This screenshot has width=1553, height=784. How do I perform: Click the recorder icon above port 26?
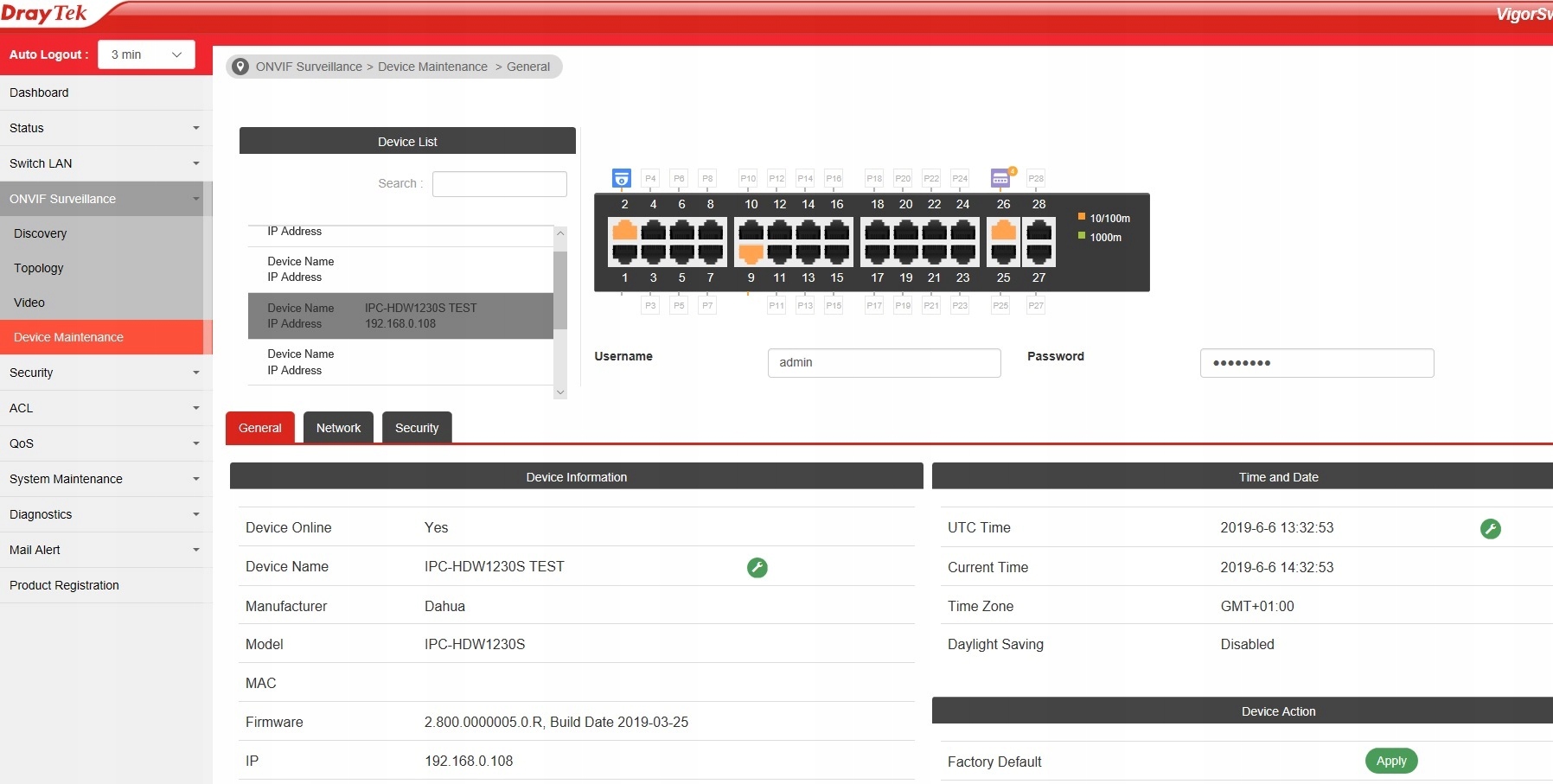point(1000,178)
